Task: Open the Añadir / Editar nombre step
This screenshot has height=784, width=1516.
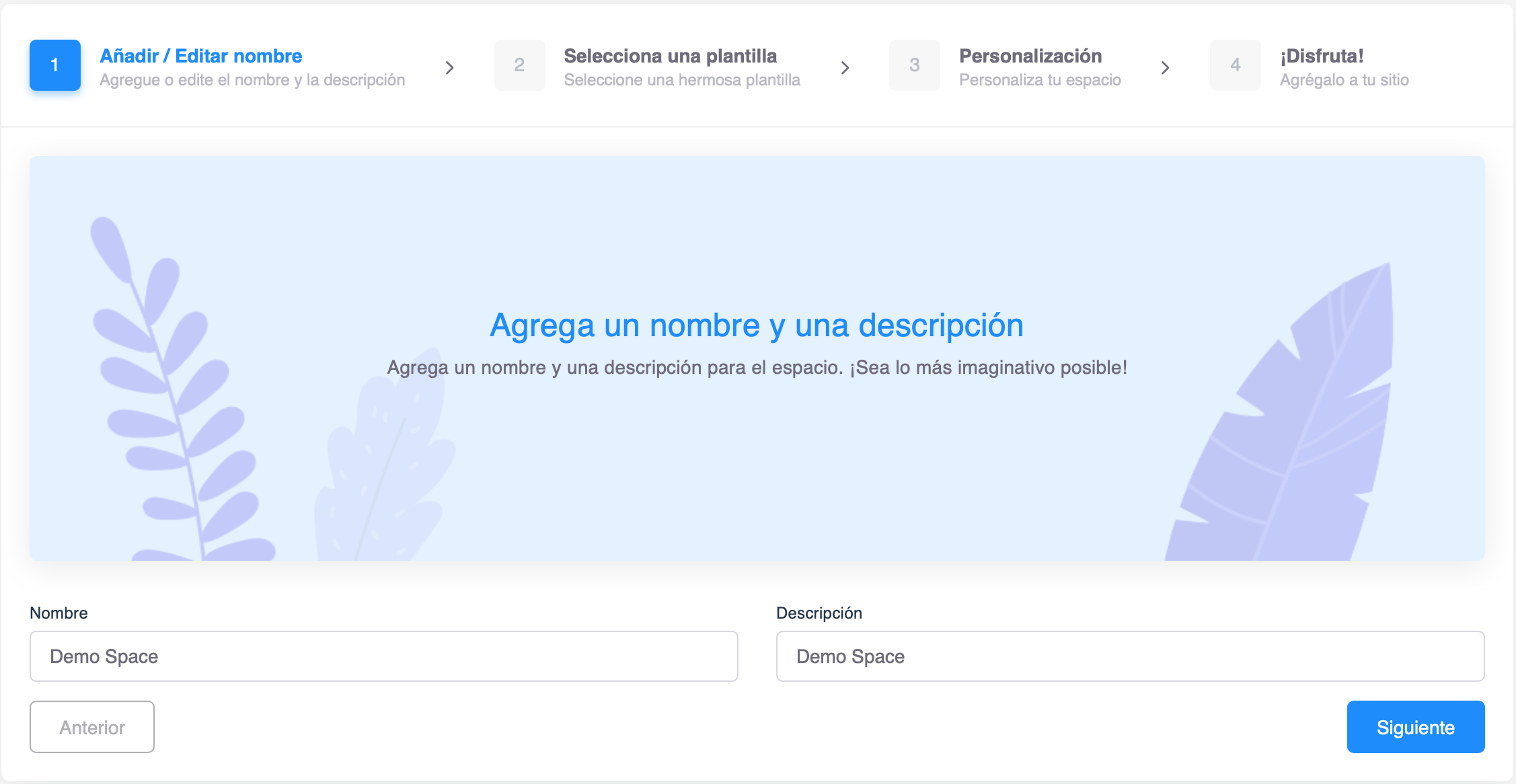Action: [201, 56]
